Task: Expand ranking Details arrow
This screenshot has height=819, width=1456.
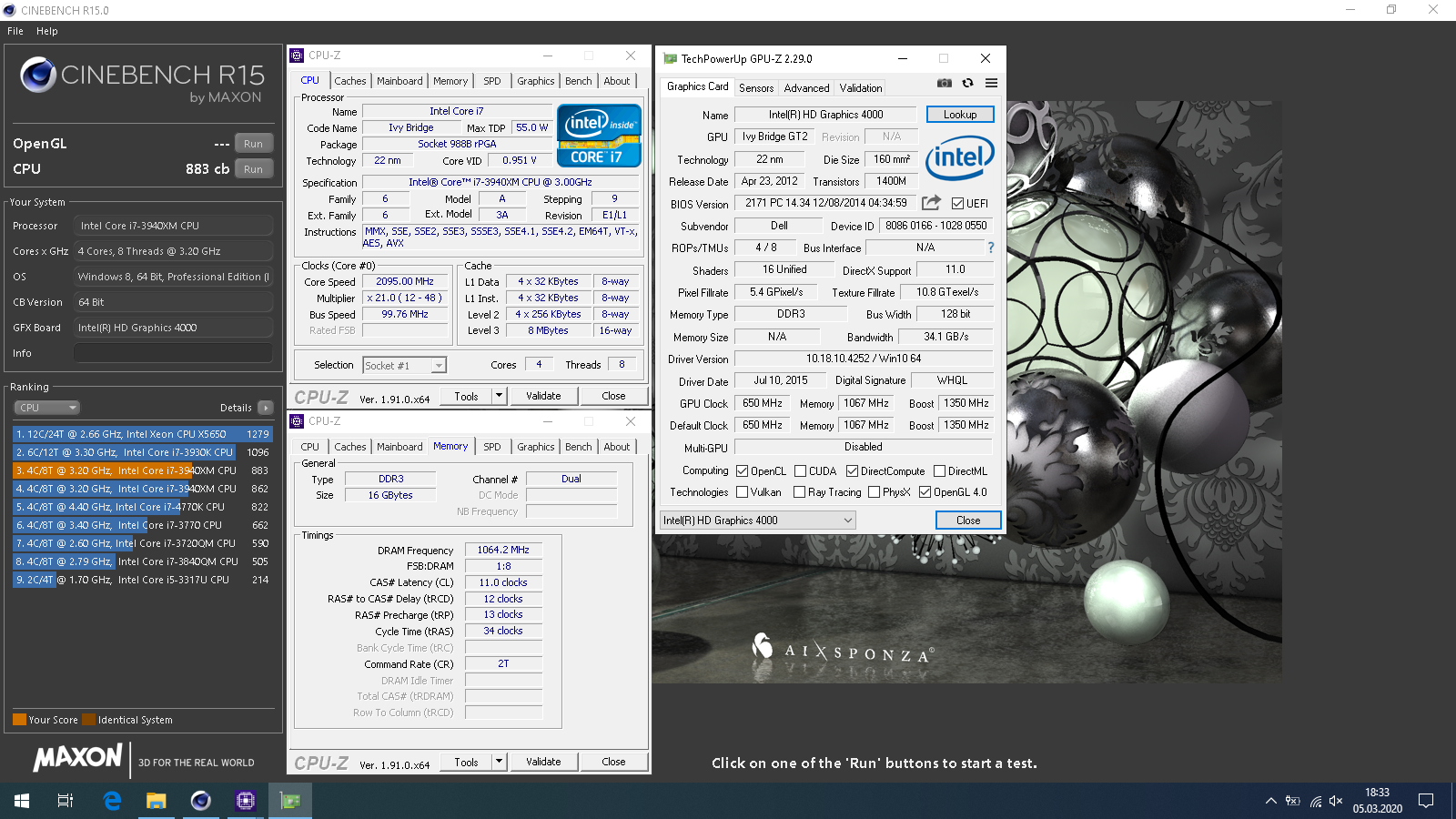Action: tap(265, 408)
